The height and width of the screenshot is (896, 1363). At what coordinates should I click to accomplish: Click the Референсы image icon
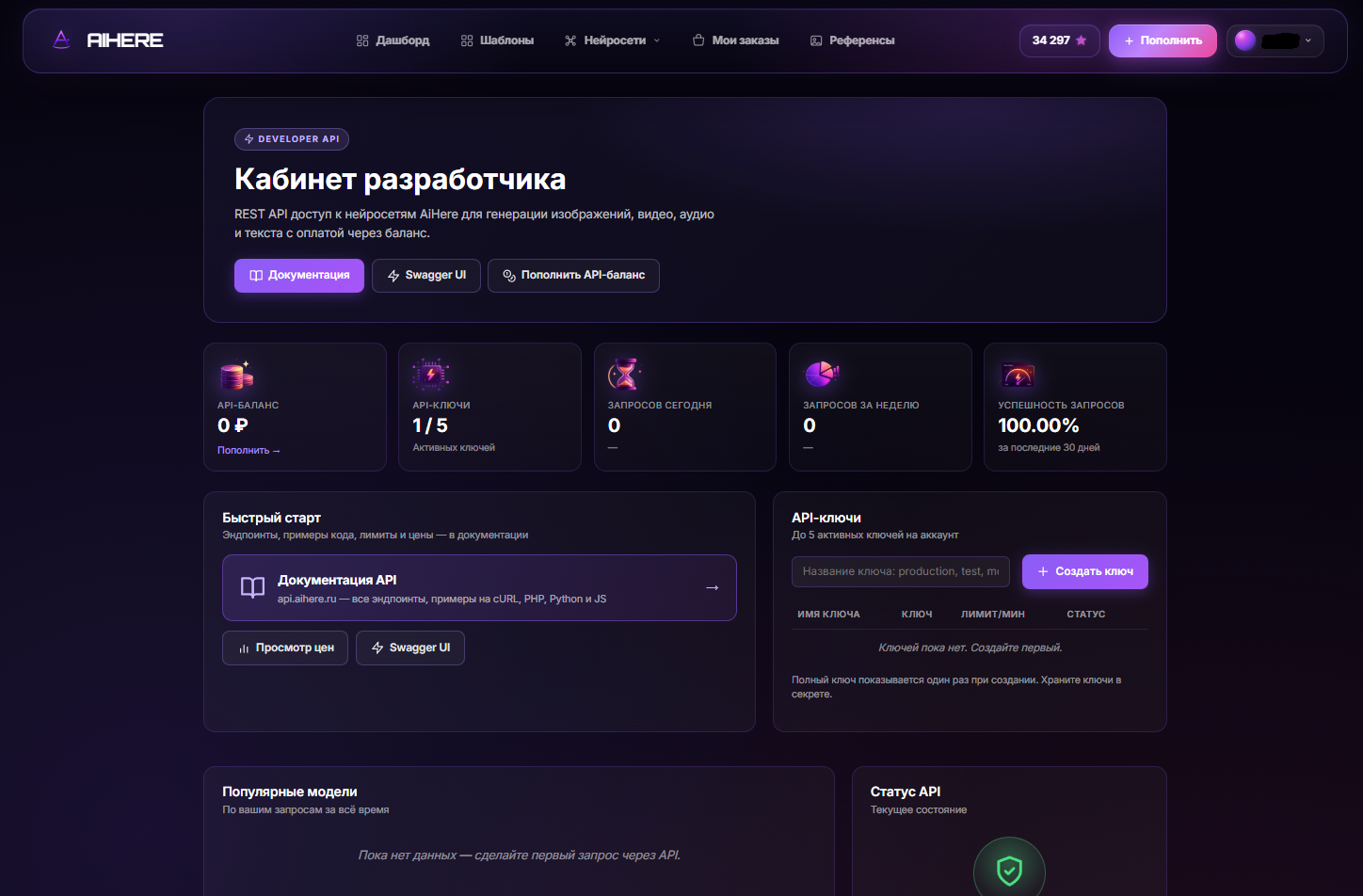pos(816,40)
